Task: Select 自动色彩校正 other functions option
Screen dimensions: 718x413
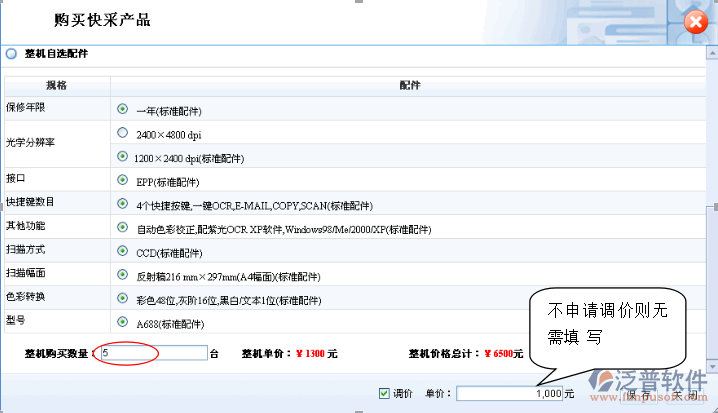Action: [x=123, y=227]
